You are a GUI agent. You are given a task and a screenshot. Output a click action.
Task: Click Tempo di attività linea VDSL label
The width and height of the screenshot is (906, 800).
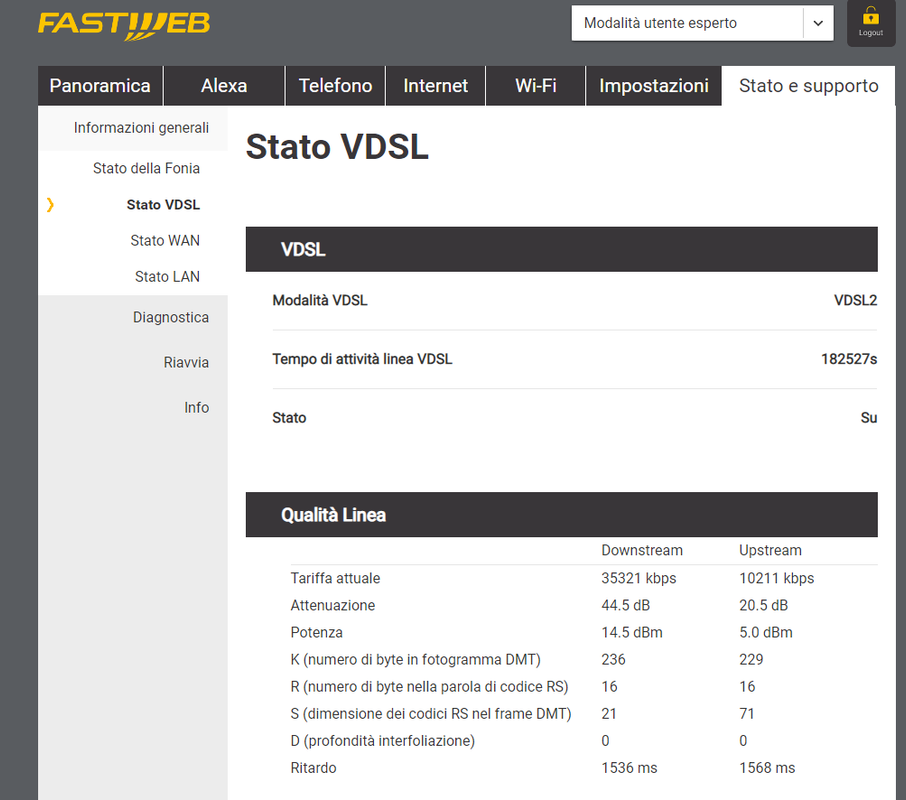coord(362,359)
